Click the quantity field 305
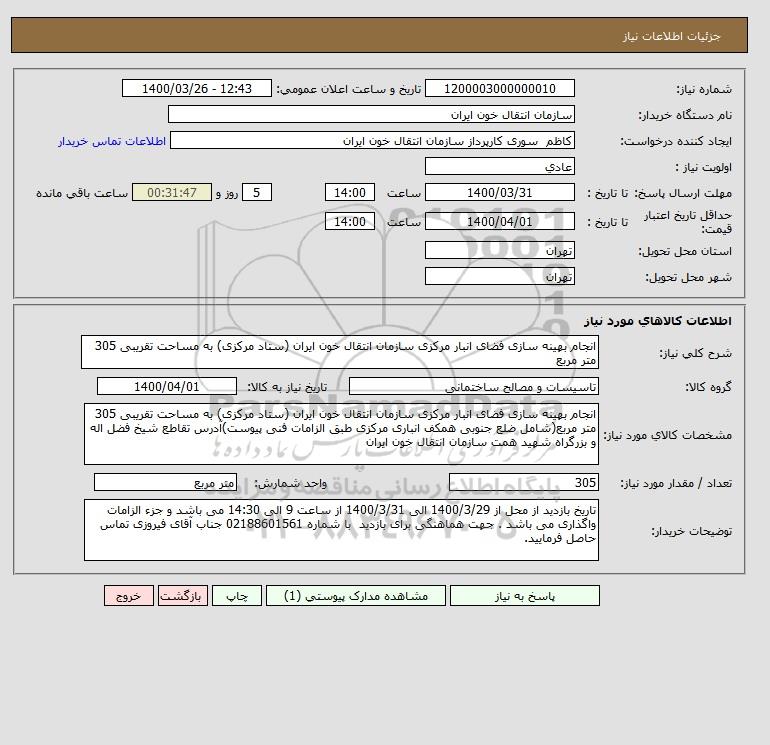770x745 pixels. click(x=523, y=482)
